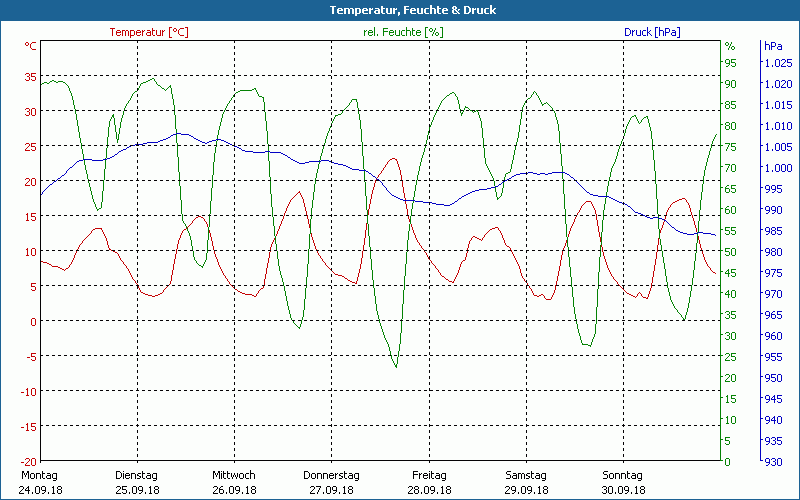Click the pressure axis value '1.005'
Viewport: 800px width, 500px height.
click(778, 147)
